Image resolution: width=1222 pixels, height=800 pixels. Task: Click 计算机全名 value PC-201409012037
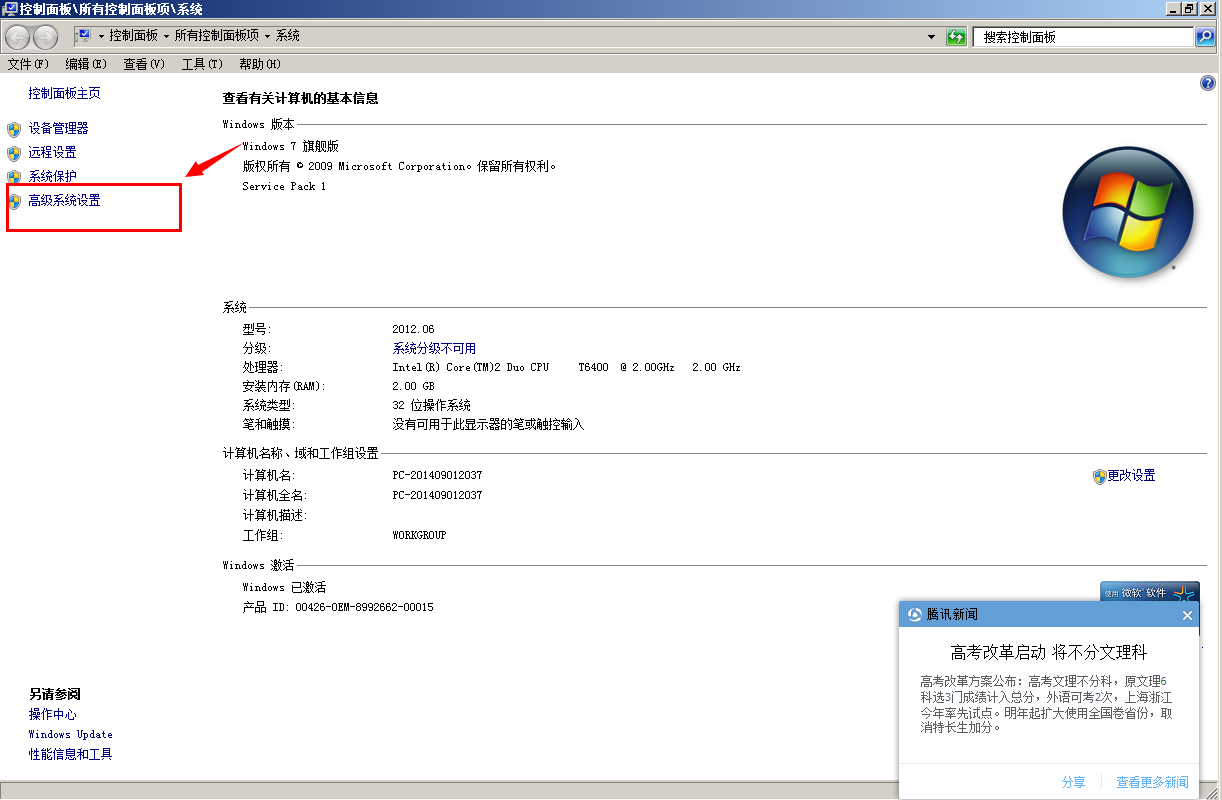pyautogui.click(x=437, y=495)
